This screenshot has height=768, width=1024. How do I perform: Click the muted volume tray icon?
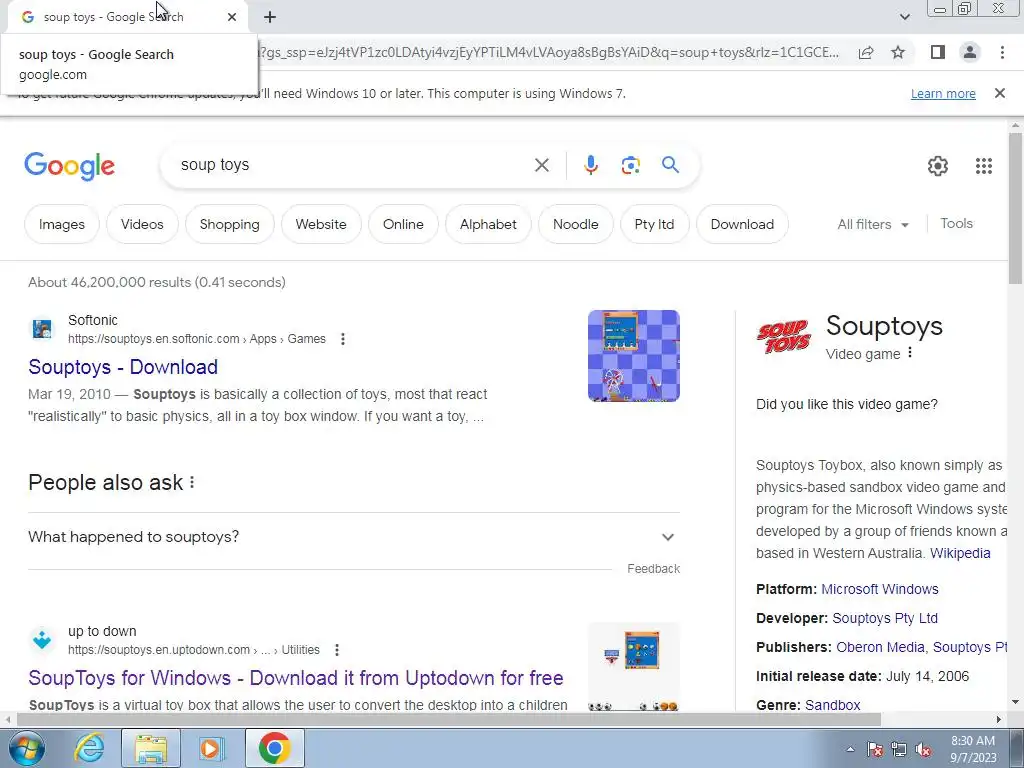pos(923,750)
